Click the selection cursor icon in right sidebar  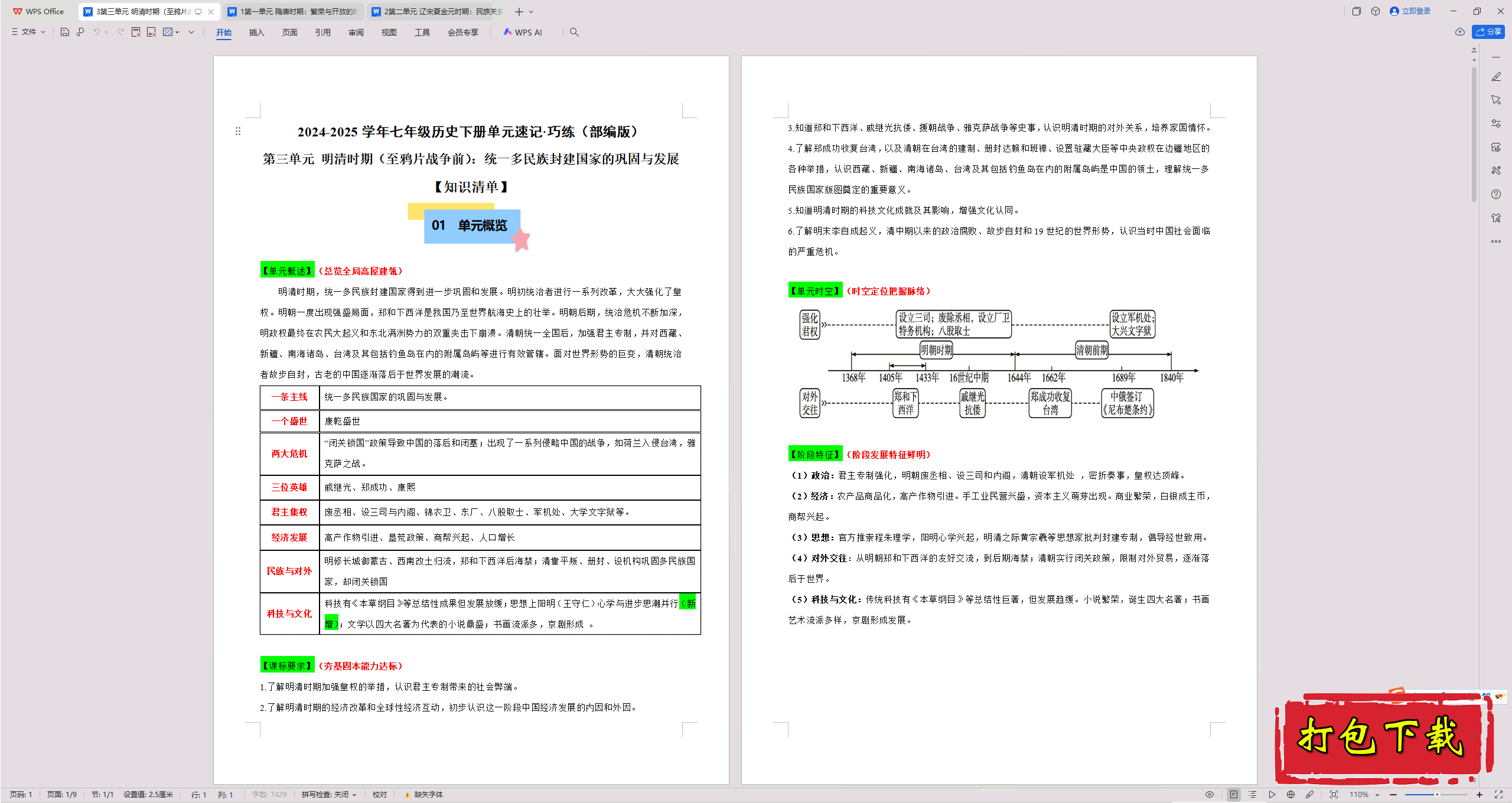click(1496, 100)
